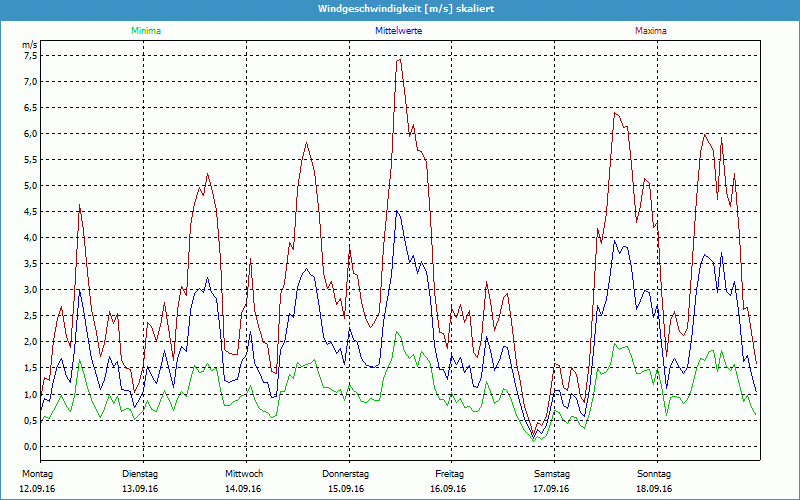Click the 2,0 axis value
The image size is (800, 500).
pyautogui.click(x=31, y=342)
